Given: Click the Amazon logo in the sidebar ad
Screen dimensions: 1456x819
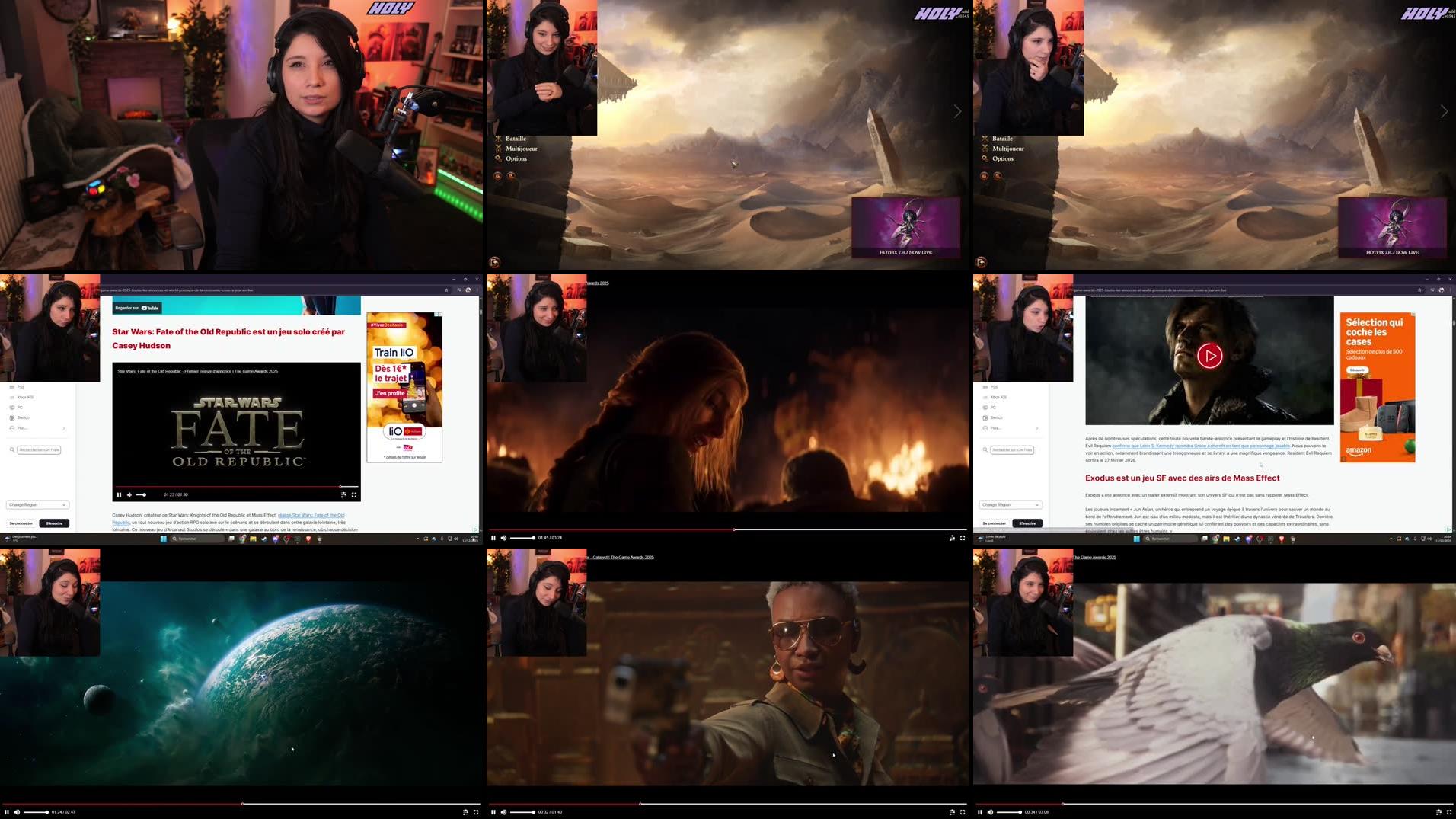Looking at the screenshot, I should tap(1358, 452).
